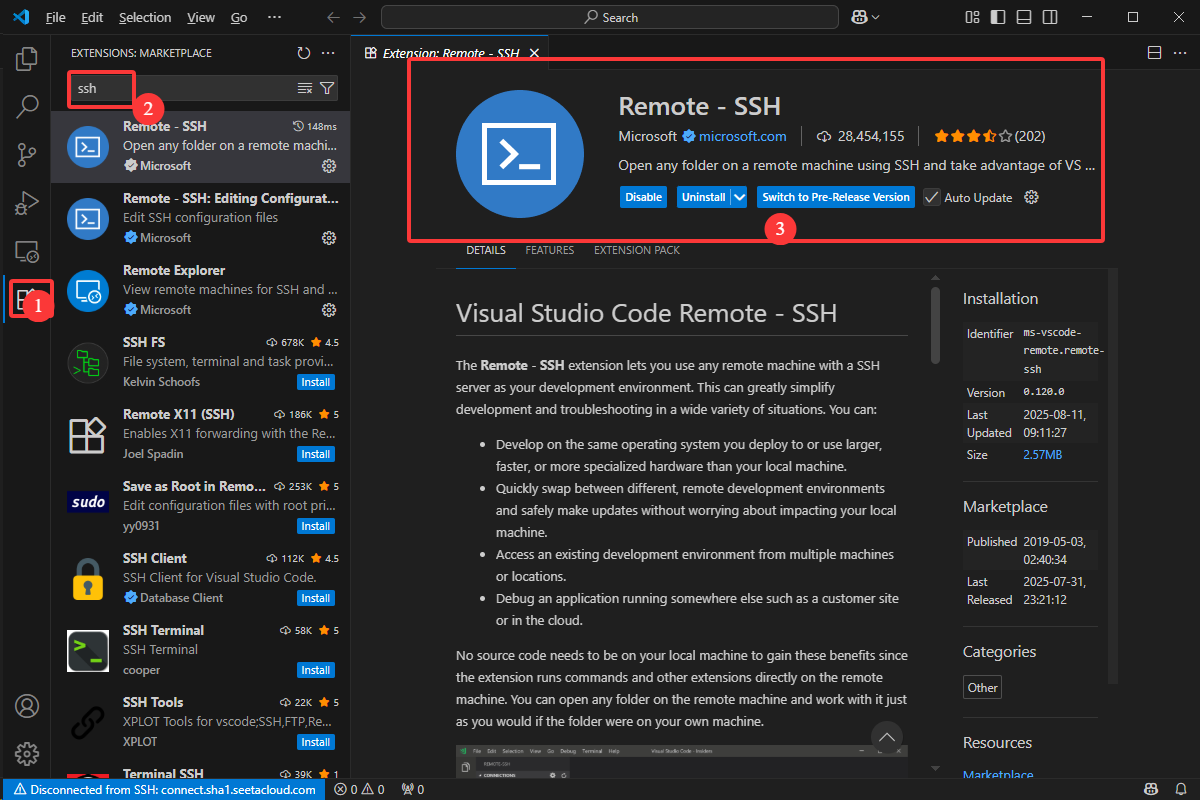Select the DETAILS tab

[486, 250]
